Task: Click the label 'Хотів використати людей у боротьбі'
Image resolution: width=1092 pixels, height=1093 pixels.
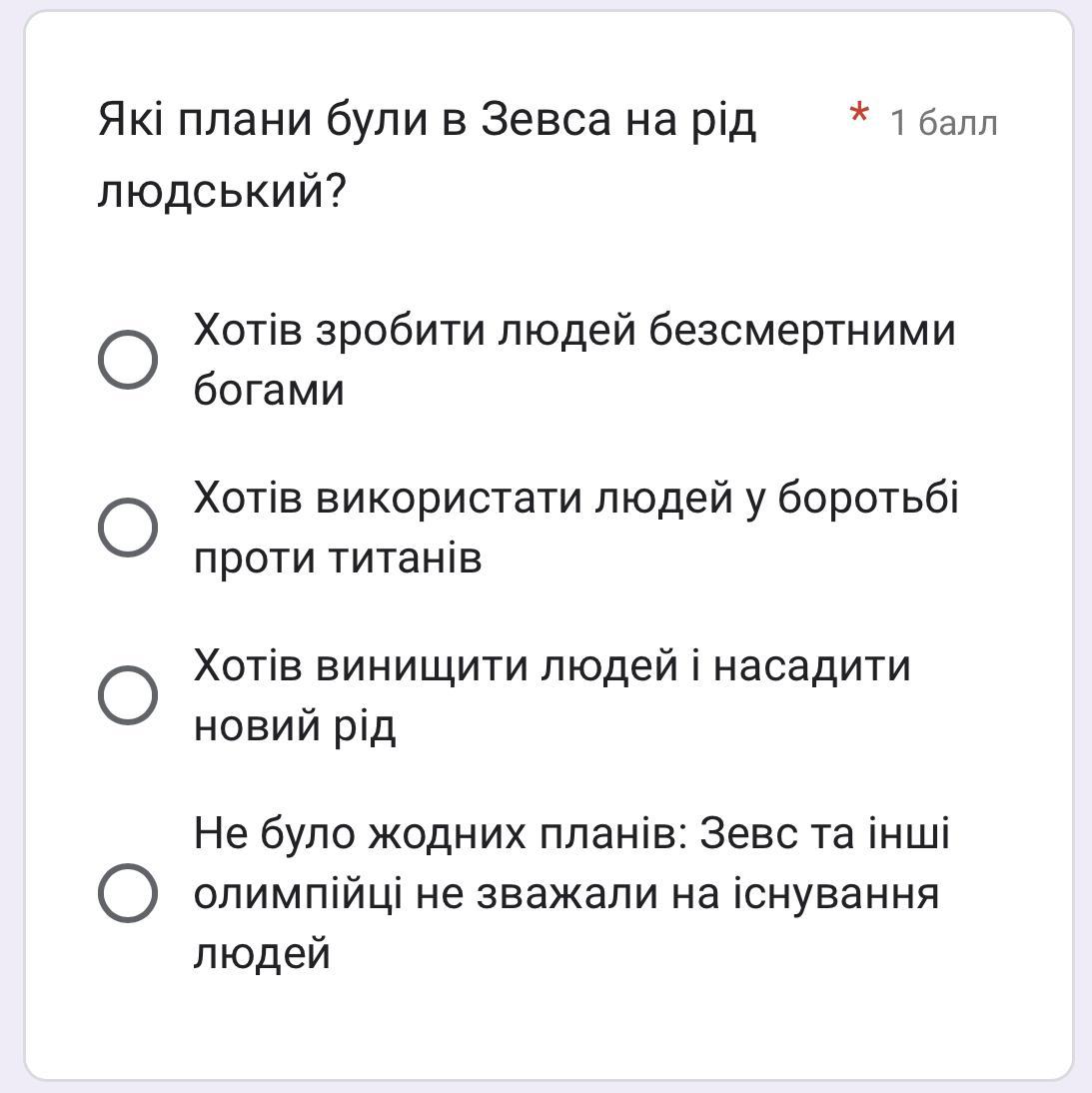Action: pos(576,498)
